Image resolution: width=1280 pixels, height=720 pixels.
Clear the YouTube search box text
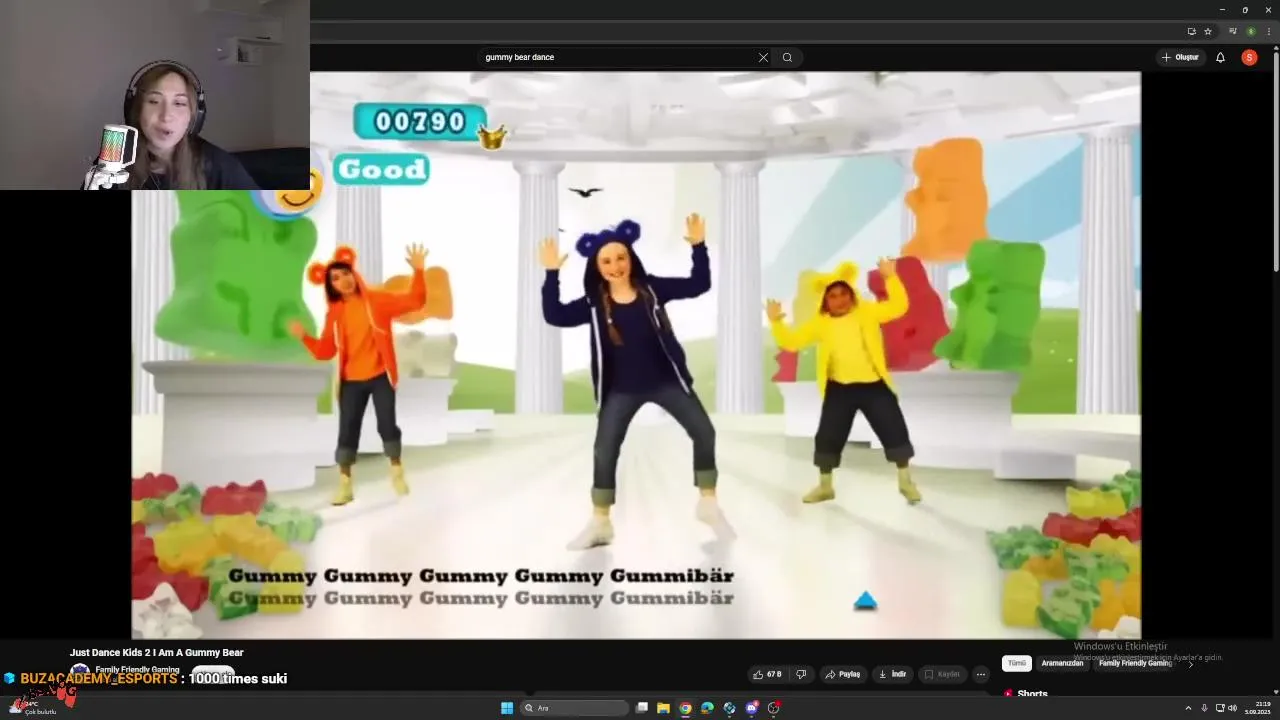(763, 57)
